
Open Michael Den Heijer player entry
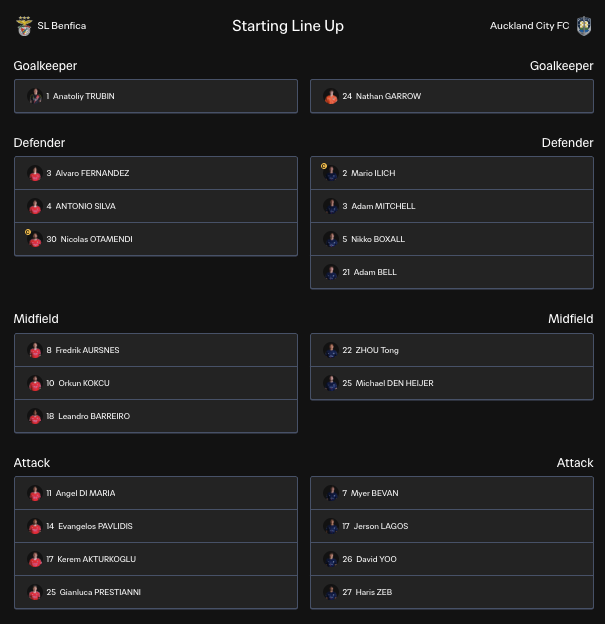pyautogui.click(x=452, y=383)
